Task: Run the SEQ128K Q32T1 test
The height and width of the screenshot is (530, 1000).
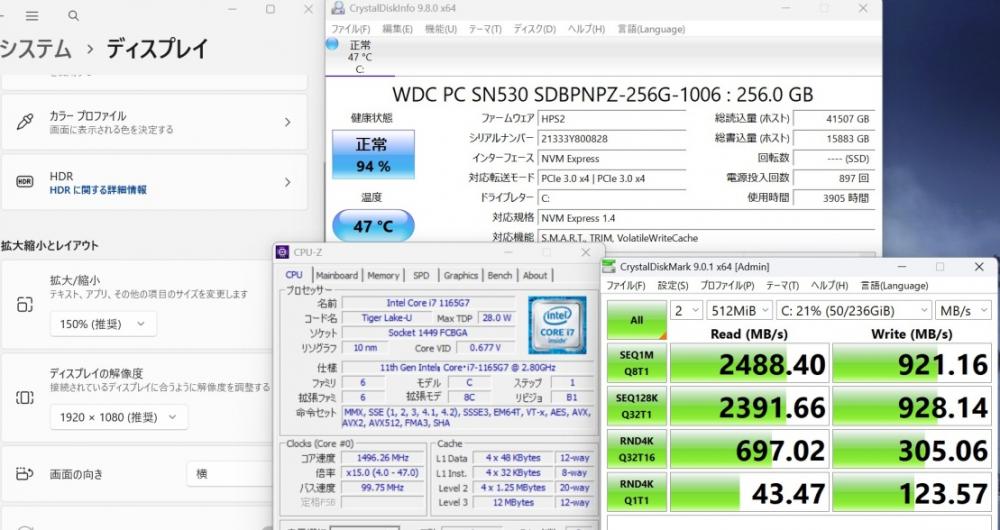Action: point(636,406)
